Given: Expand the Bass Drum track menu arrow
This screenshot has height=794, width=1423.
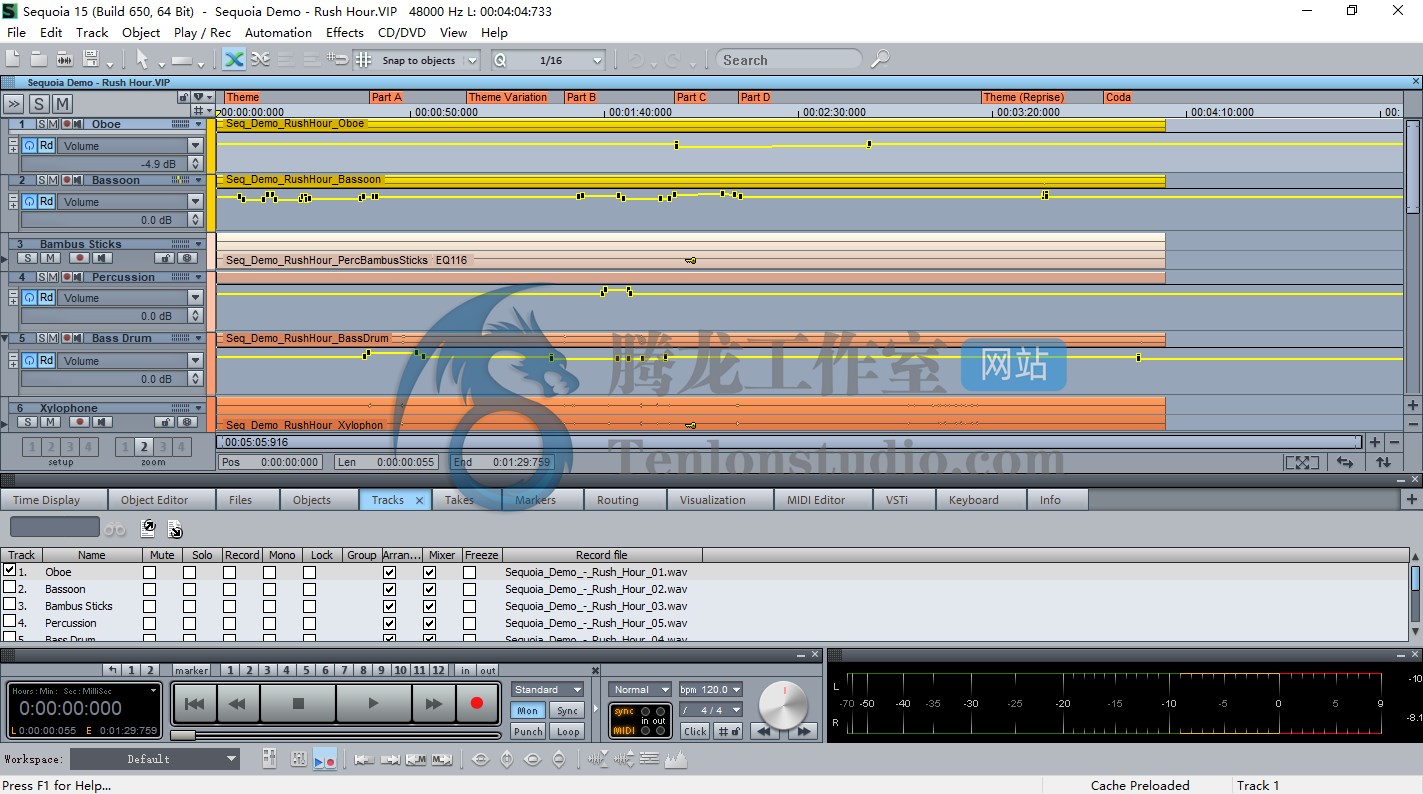Looking at the screenshot, I should pos(198,338).
